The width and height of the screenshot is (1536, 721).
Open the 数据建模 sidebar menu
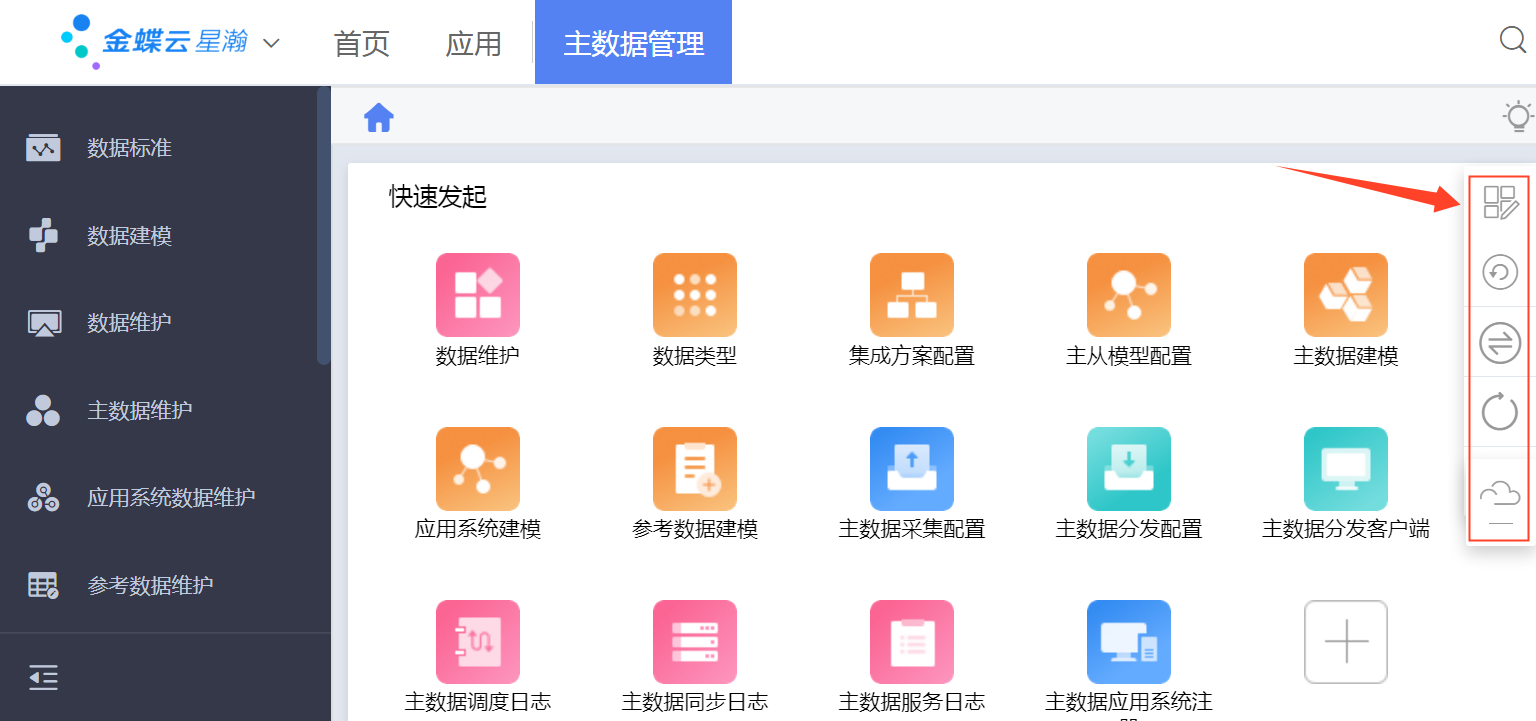pyautogui.click(x=165, y=236)
